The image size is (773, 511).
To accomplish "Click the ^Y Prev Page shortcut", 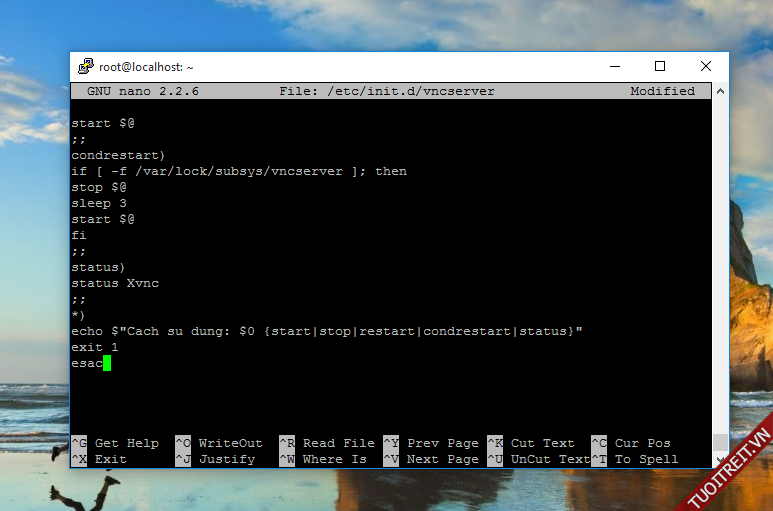I will (x=430, y=443).
